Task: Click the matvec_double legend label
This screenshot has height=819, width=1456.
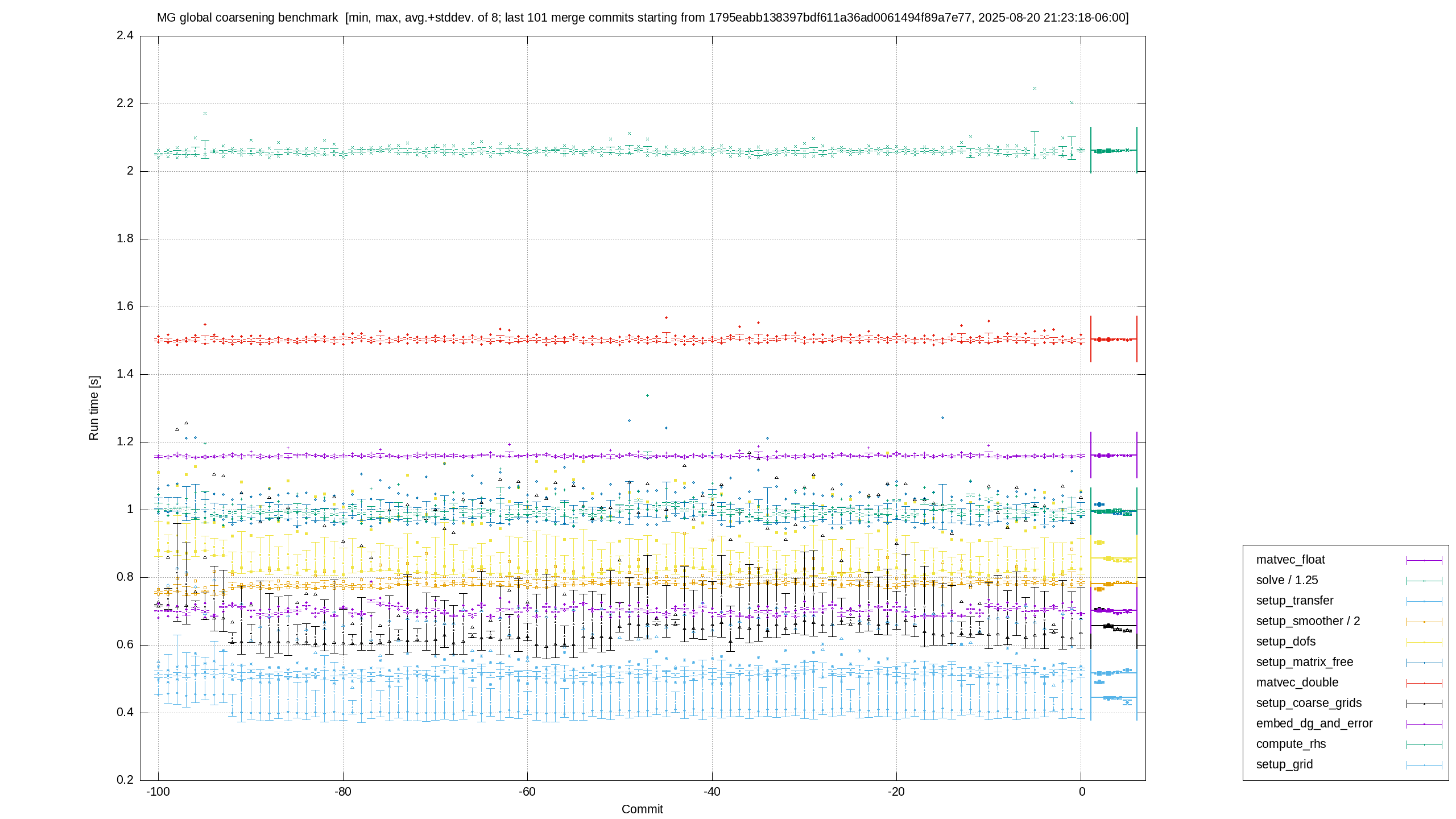Action: pyautogui.click(x=1297, y=682)
